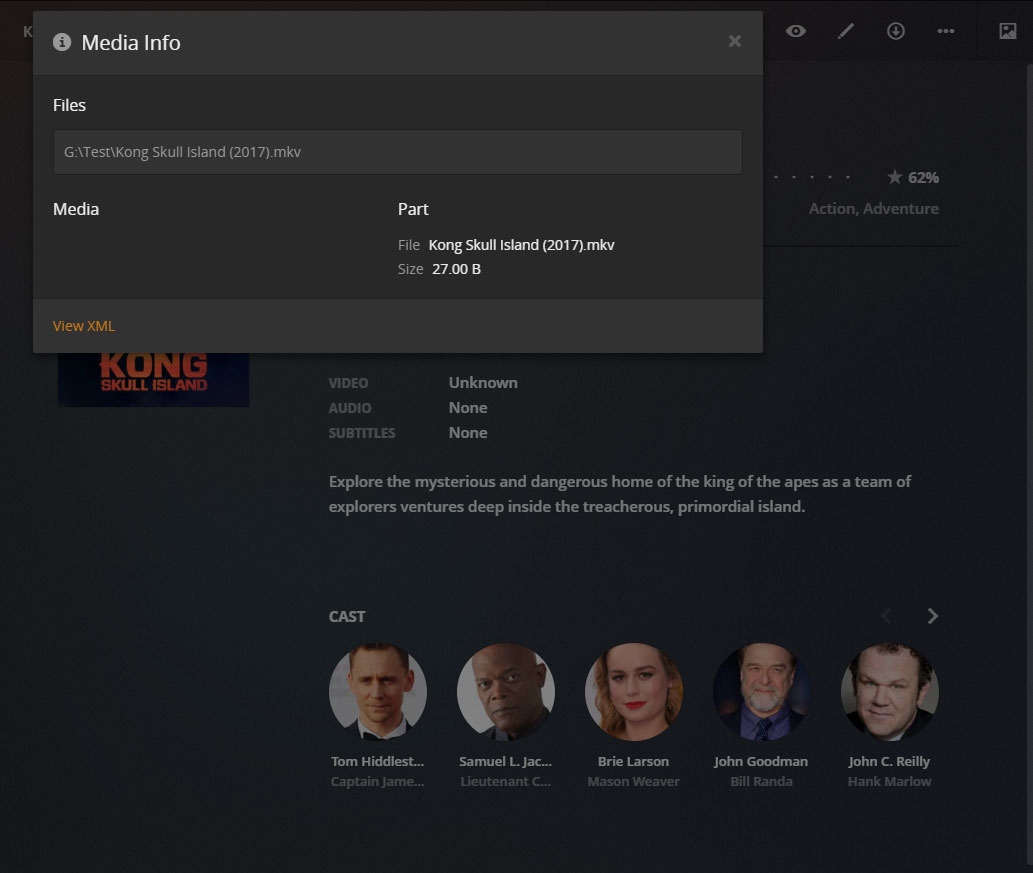Click the download circle arrow icon

tap(895, 31)
